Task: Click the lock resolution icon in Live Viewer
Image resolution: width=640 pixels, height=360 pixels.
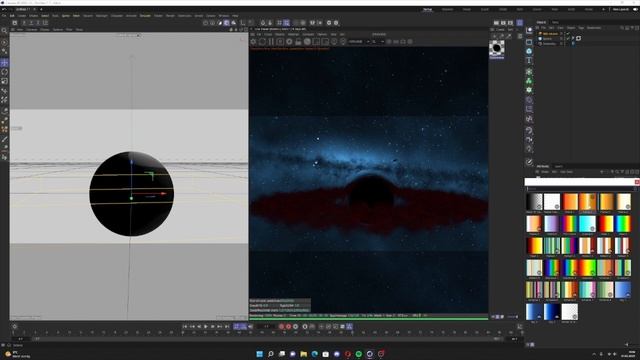Action: (298, 42)
